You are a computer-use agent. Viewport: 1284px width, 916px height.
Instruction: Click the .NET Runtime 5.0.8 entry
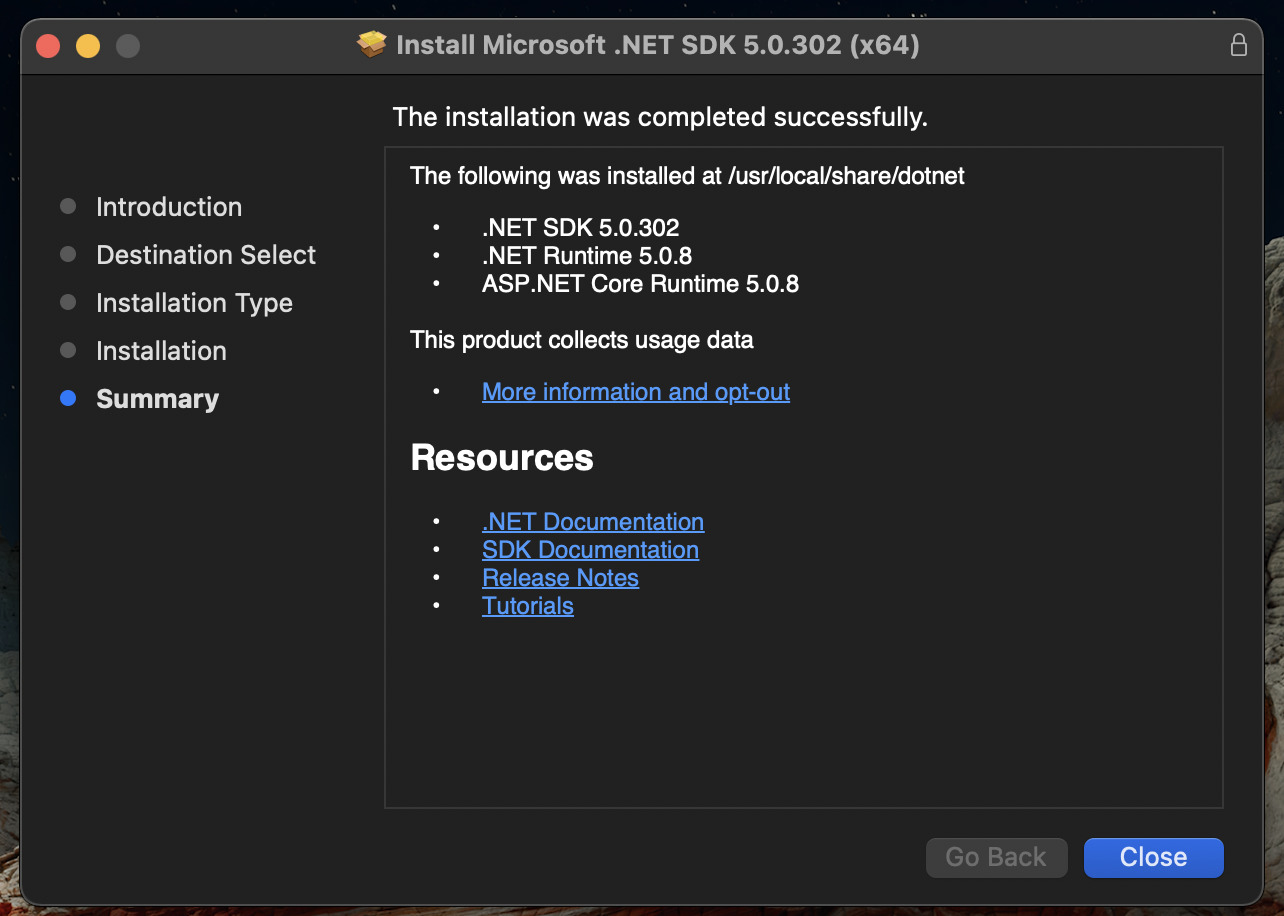587,256
